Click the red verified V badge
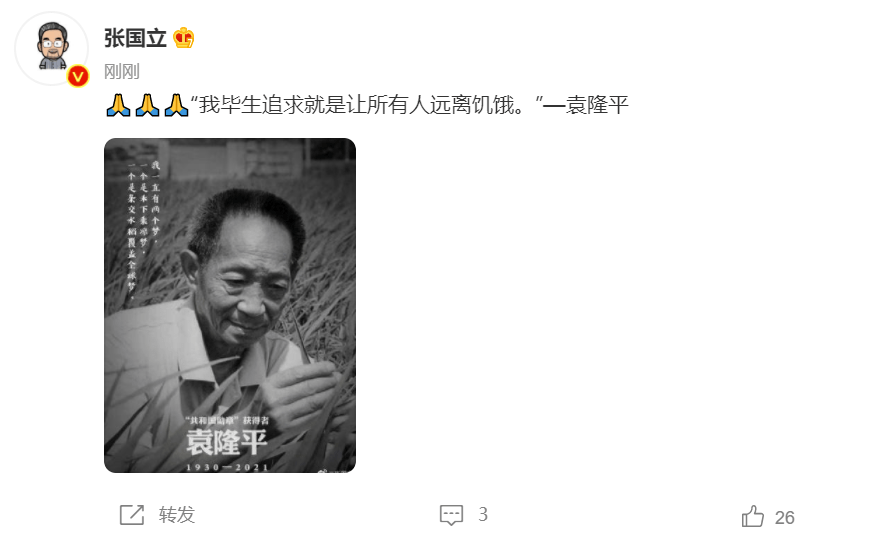Screen dimensions: 891x543 tap(78, 76)
